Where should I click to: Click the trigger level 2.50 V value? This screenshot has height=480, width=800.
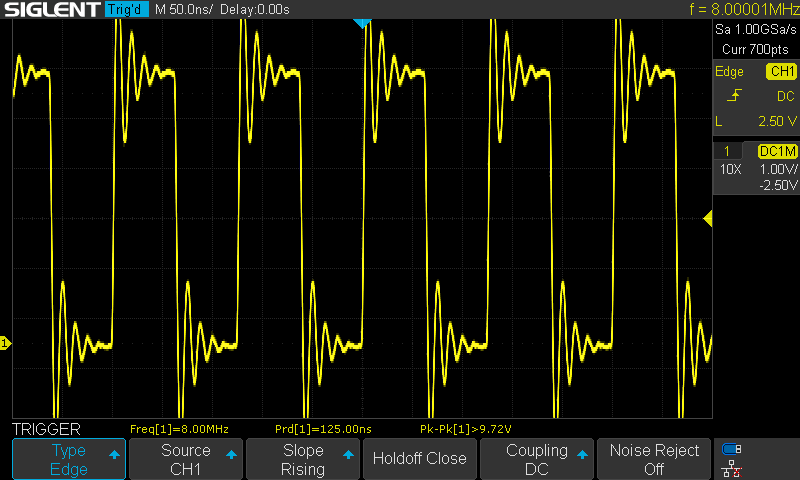(777, 121)
